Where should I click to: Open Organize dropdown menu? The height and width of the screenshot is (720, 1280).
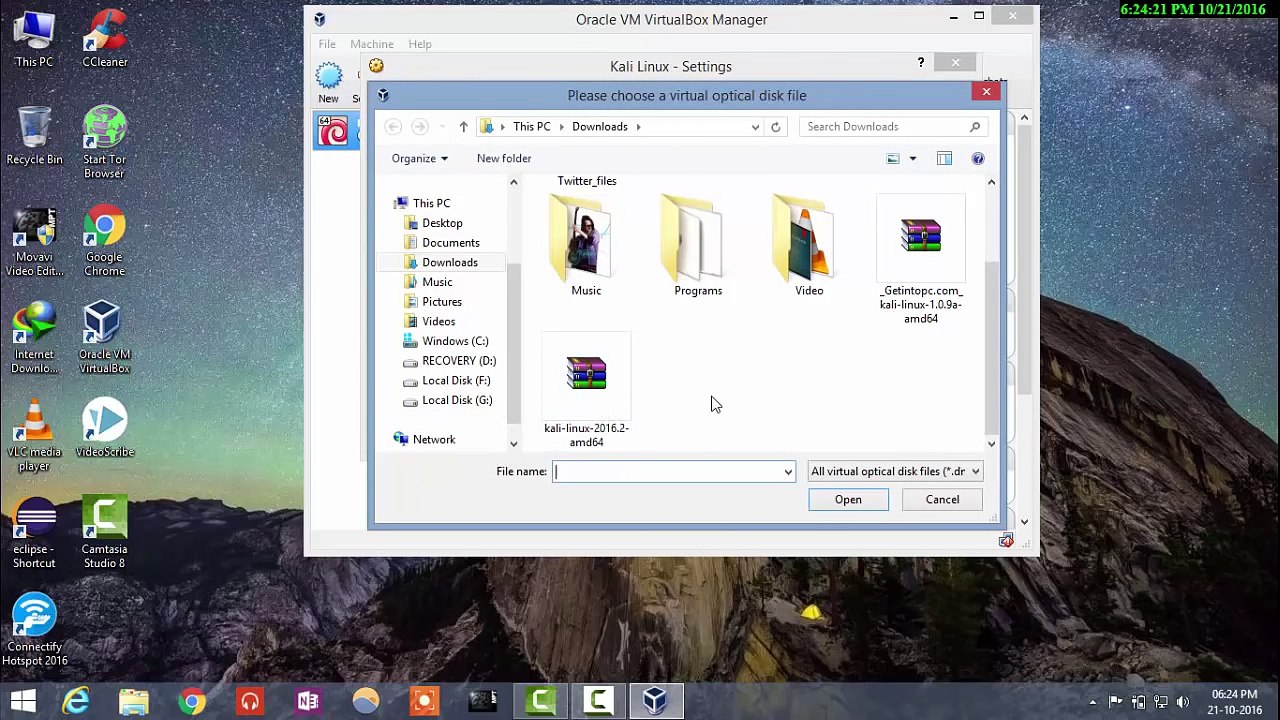tap(420, 158)
